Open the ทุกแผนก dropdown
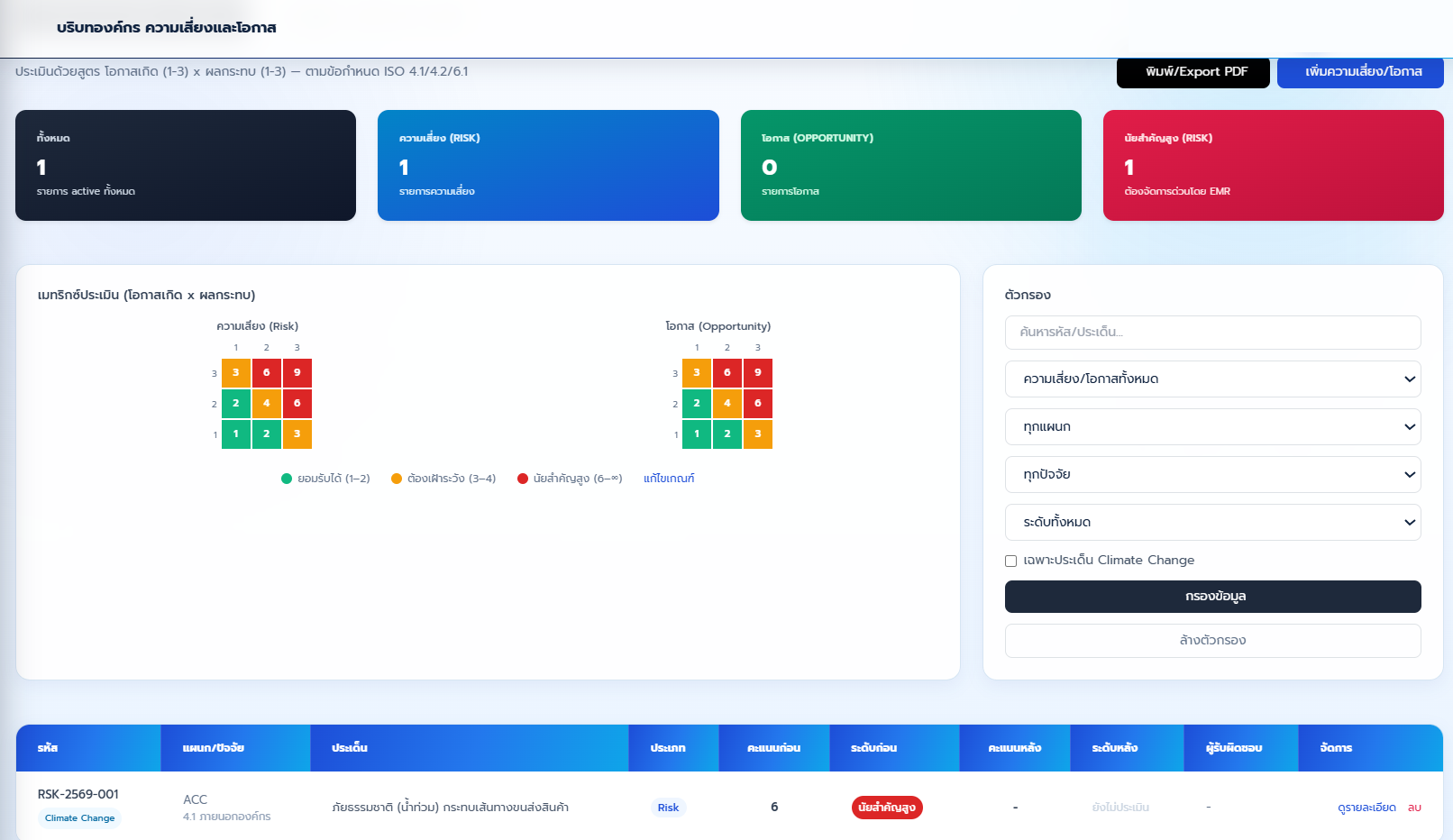Image resolution: width=1453 pixels, height=840 pixels. click(1213, 427)
